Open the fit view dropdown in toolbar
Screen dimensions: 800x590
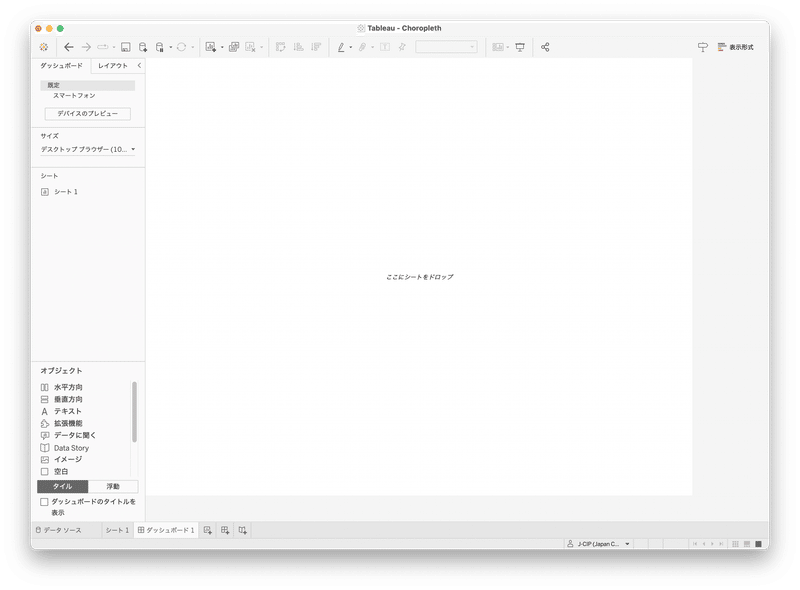coord(446,47)
